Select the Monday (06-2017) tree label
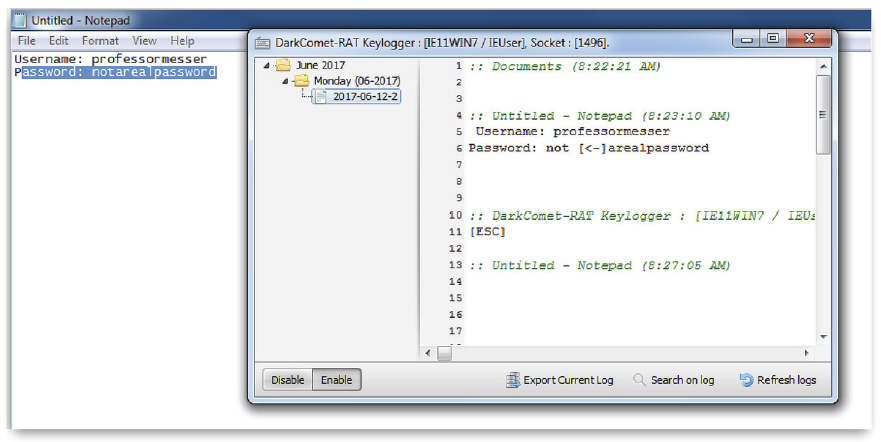Image resolution: width=881 pixels, height=442 pixels. click(x=357, y=81)
